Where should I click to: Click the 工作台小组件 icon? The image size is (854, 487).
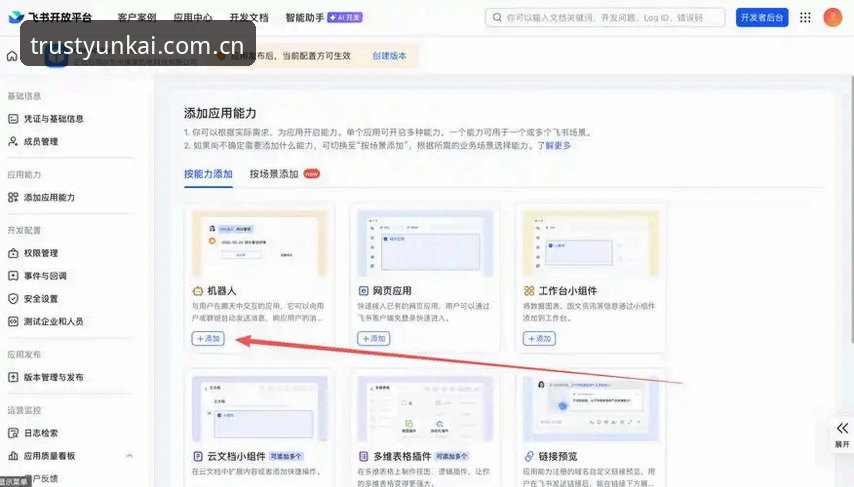pos(529,291)
